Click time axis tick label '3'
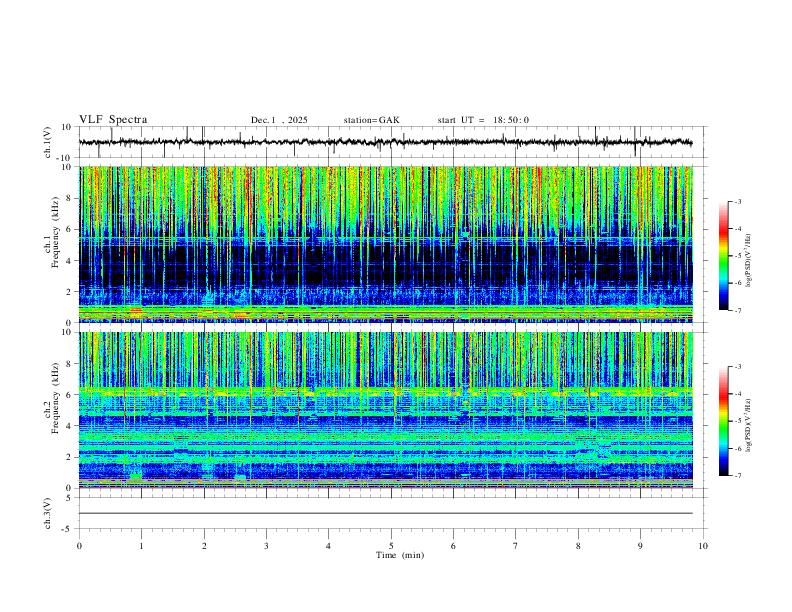This screenshot has width=792, height=612. pyautogui.click(x=266, y=546)
